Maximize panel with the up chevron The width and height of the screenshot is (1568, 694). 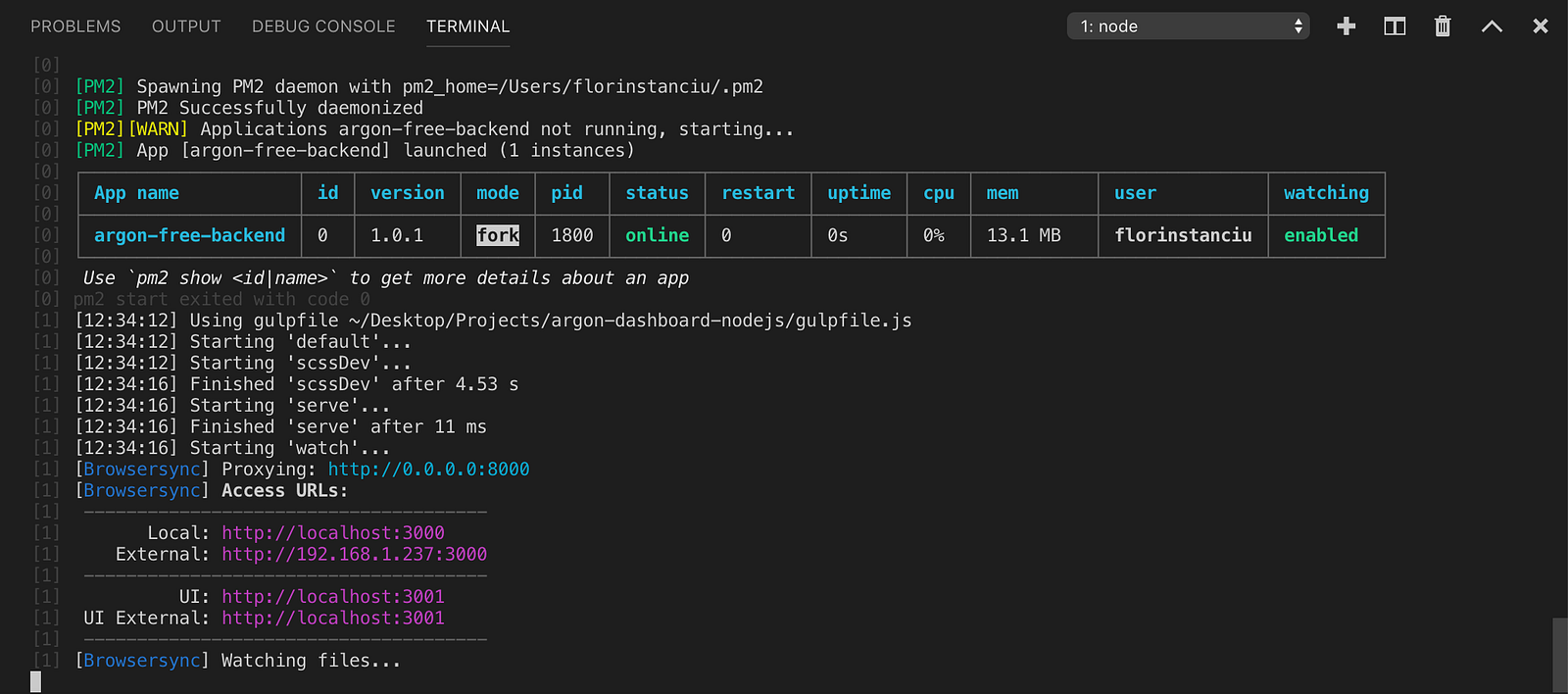pyautogui.click(x=1492, y=26)
